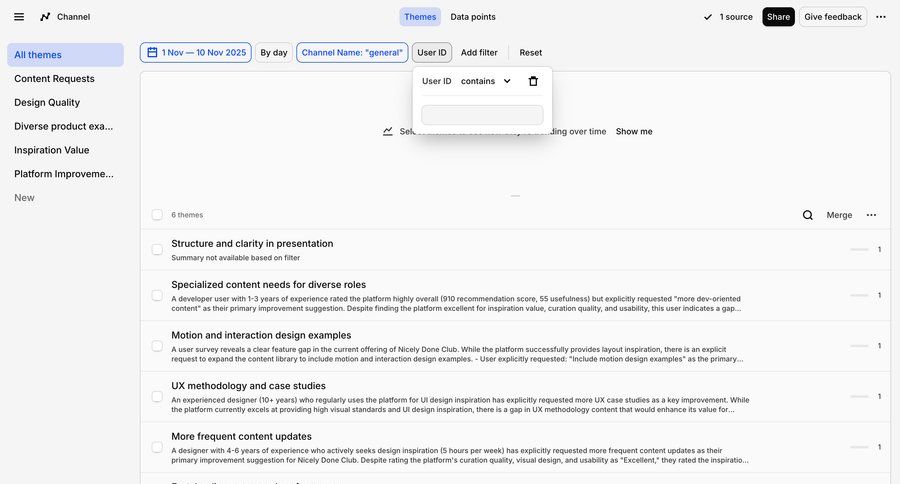Check the Specialized content needs theme checkbox
Screen dimensions: 900x484
[x=157, y=295]
